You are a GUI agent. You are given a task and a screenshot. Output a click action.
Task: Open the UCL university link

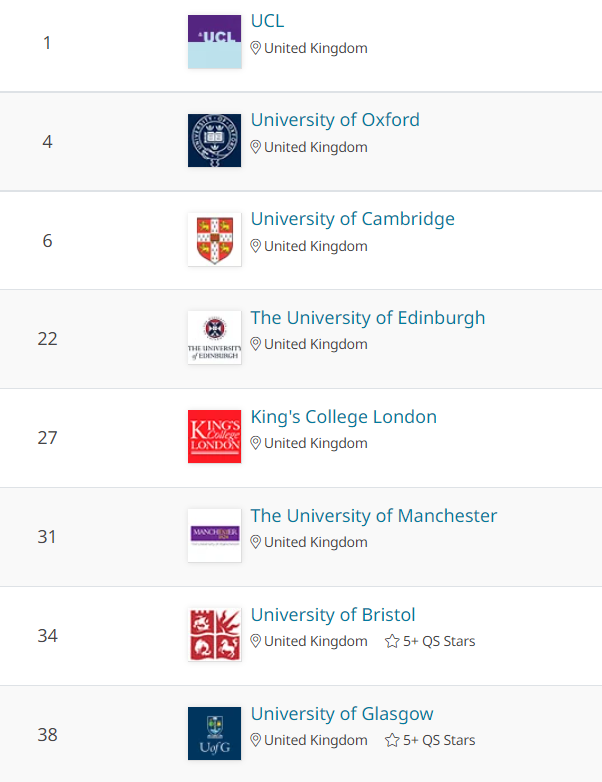coord(267,21)
